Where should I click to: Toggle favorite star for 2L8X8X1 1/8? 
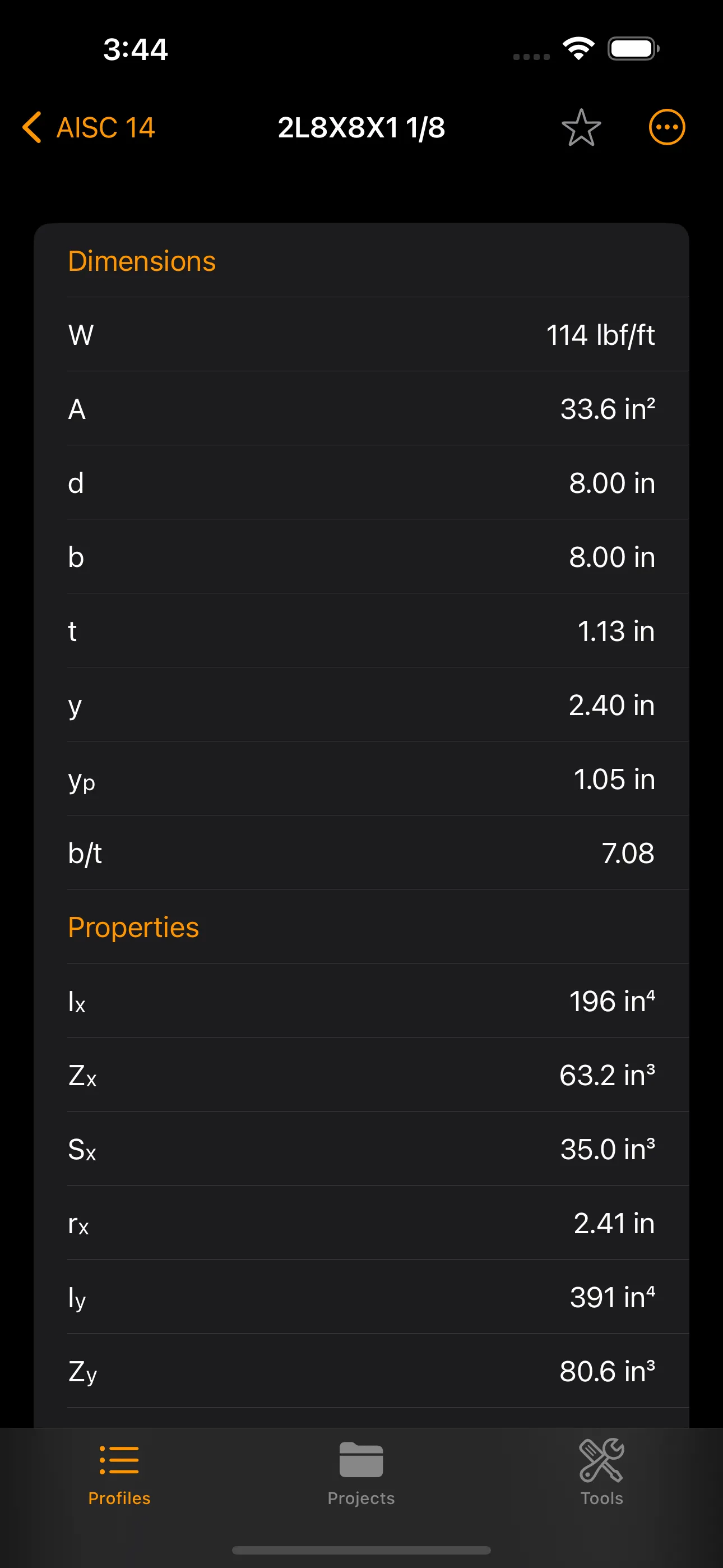point(581,127)
